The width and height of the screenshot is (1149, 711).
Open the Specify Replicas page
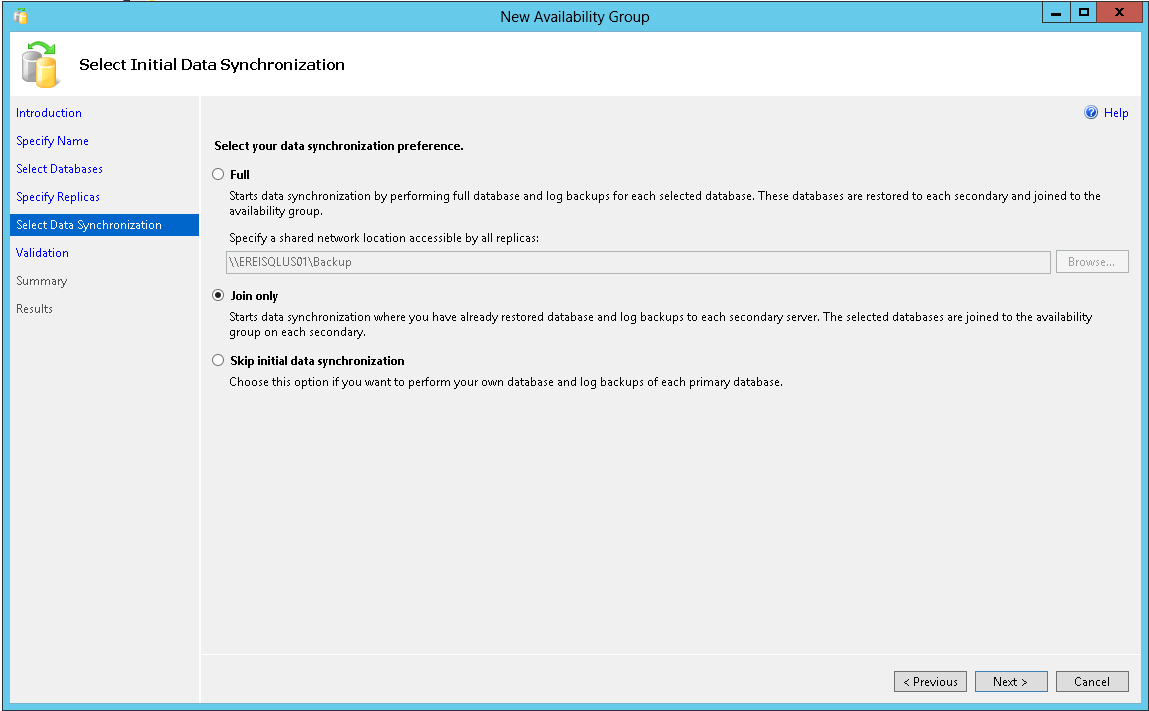click(x=57, y=196)
